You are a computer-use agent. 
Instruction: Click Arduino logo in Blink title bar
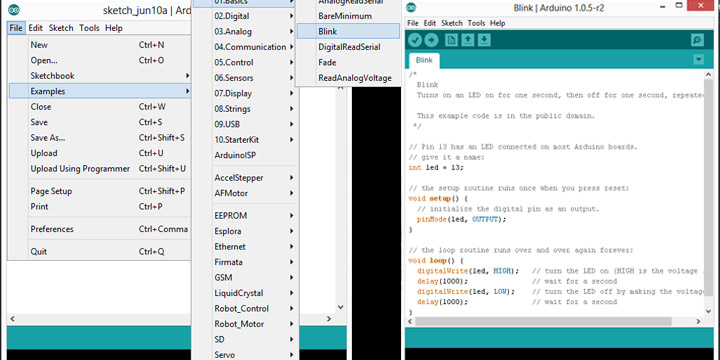click(x=411, y=7)
